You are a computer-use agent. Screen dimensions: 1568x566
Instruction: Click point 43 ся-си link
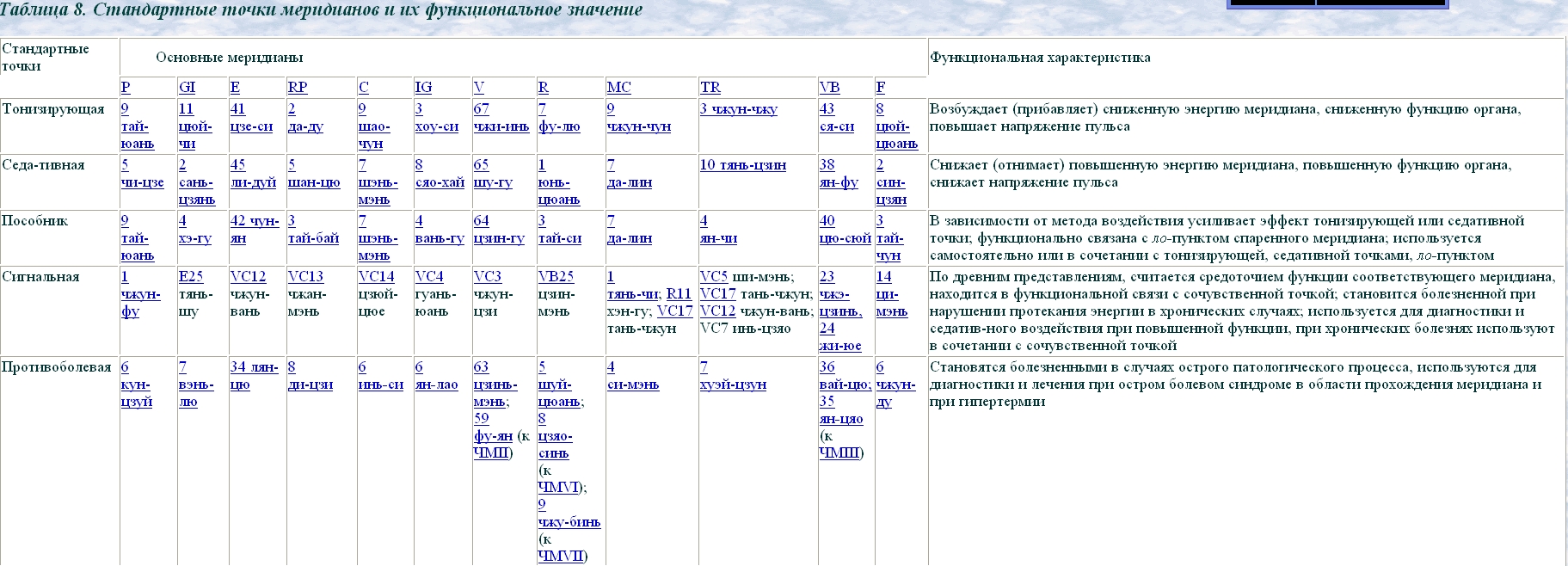(x=837, y=118)
